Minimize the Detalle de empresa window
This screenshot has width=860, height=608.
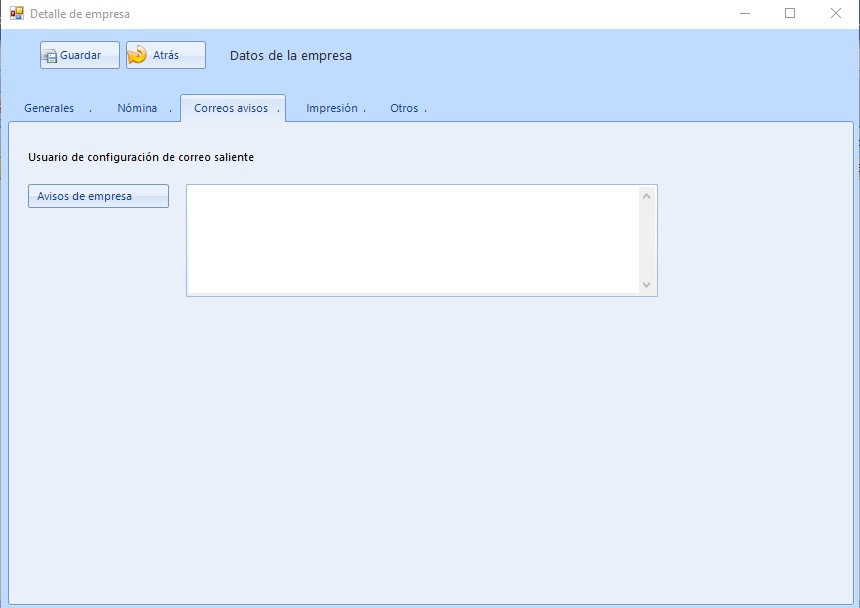[x=745, y=13]
